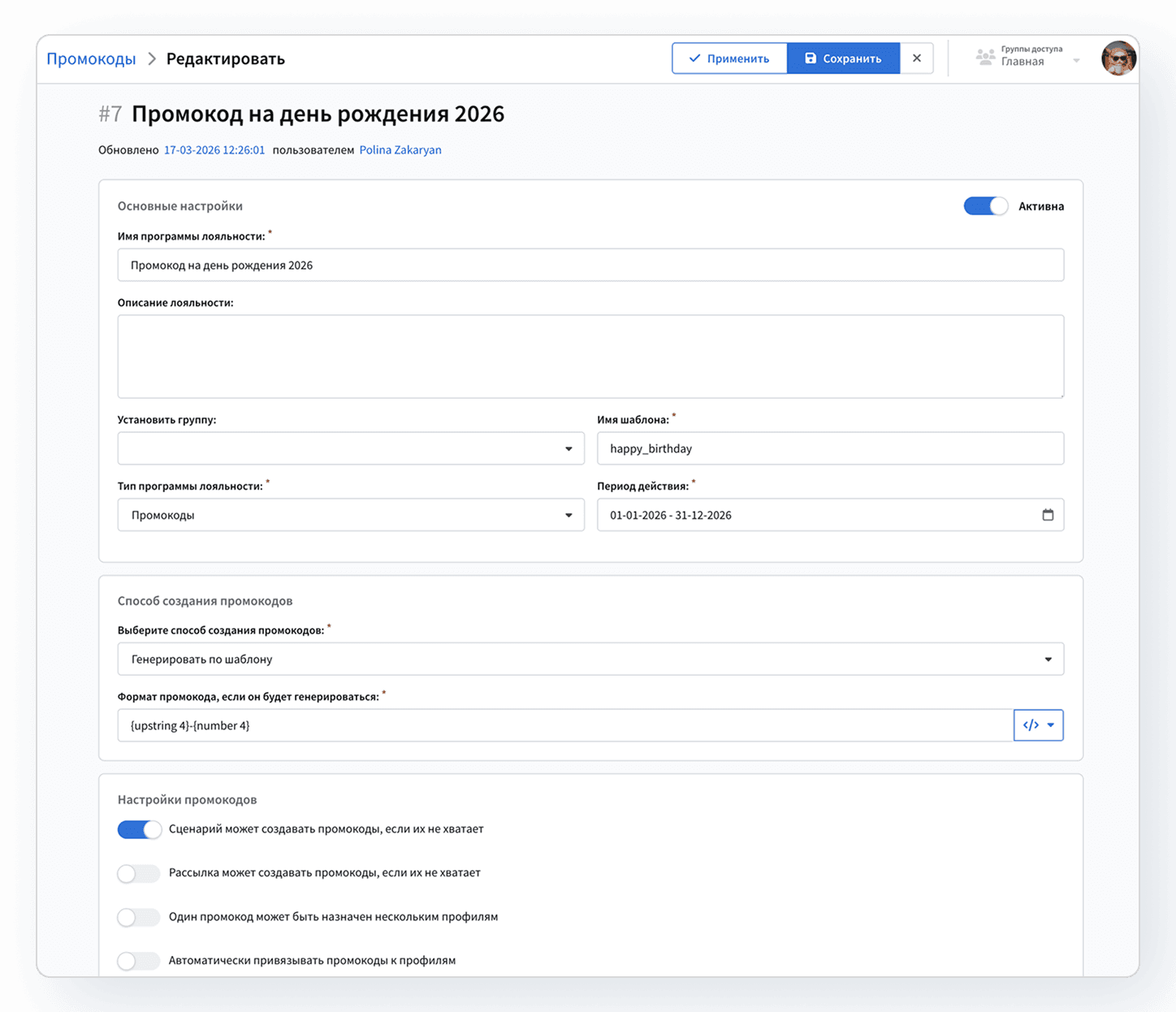Open the Установить группу dropdown
The height and width of the screenshot is (1012, 1176).
coord(568,448)
